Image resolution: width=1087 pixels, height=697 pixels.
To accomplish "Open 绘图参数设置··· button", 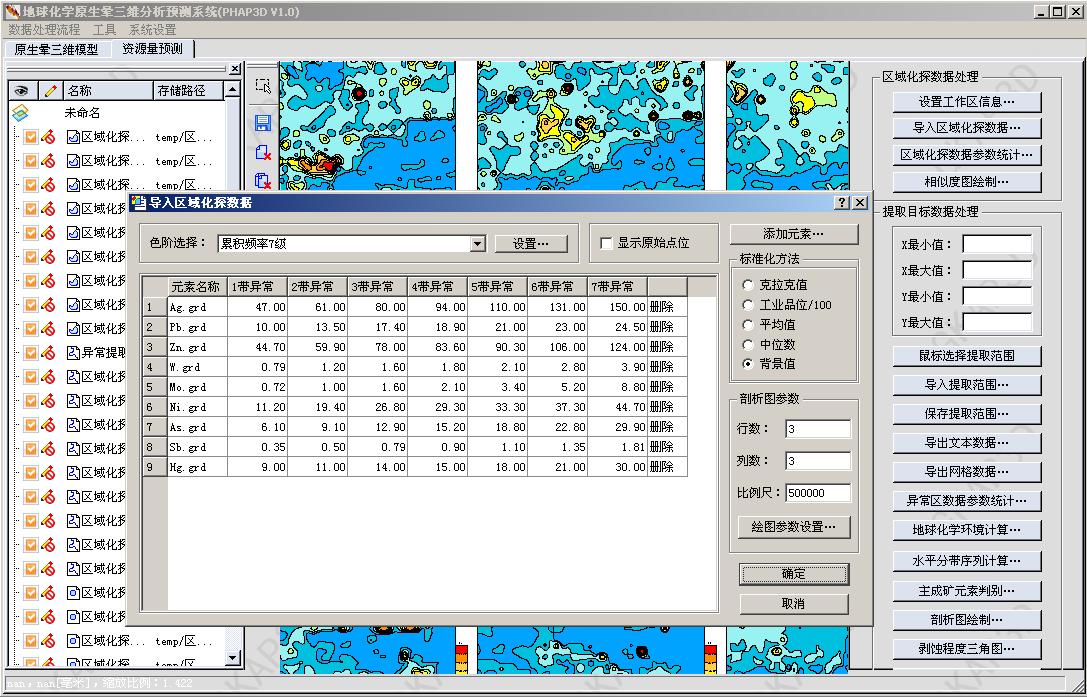I will [x=794, y=526].
